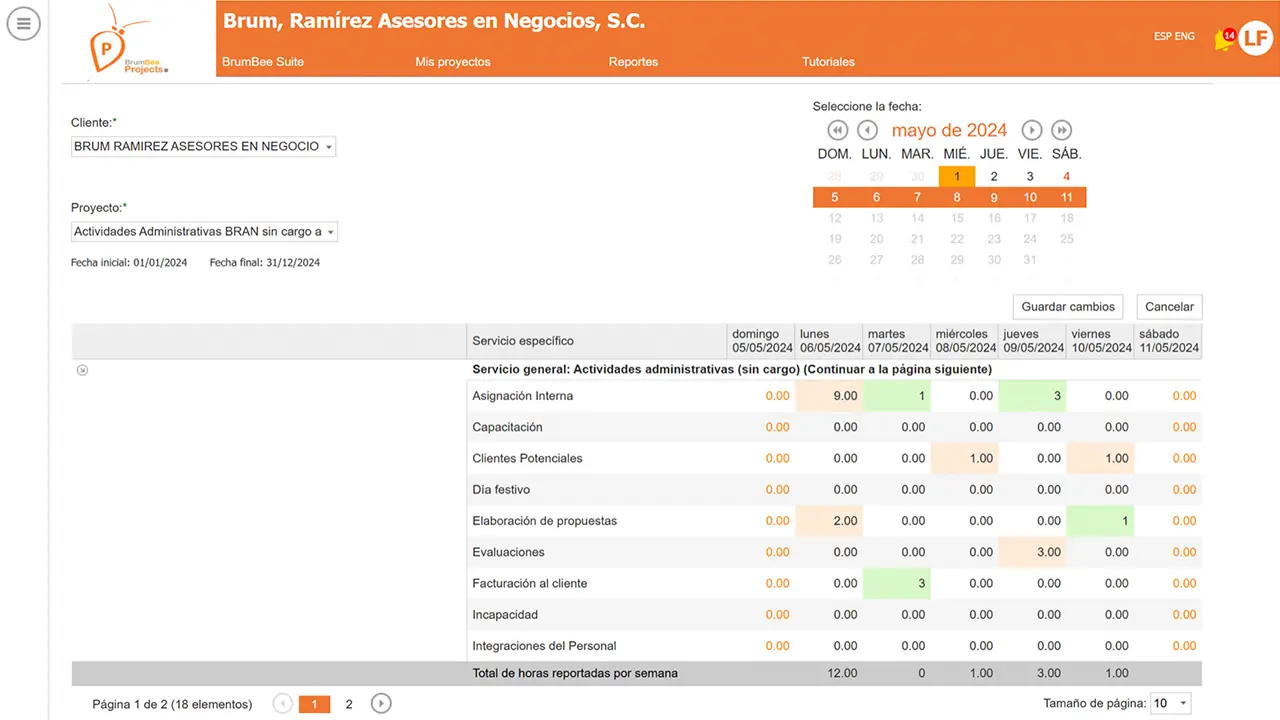The image size is (1280, 720).
Task: Go to previous page of the grid
Action: point(283,704)
